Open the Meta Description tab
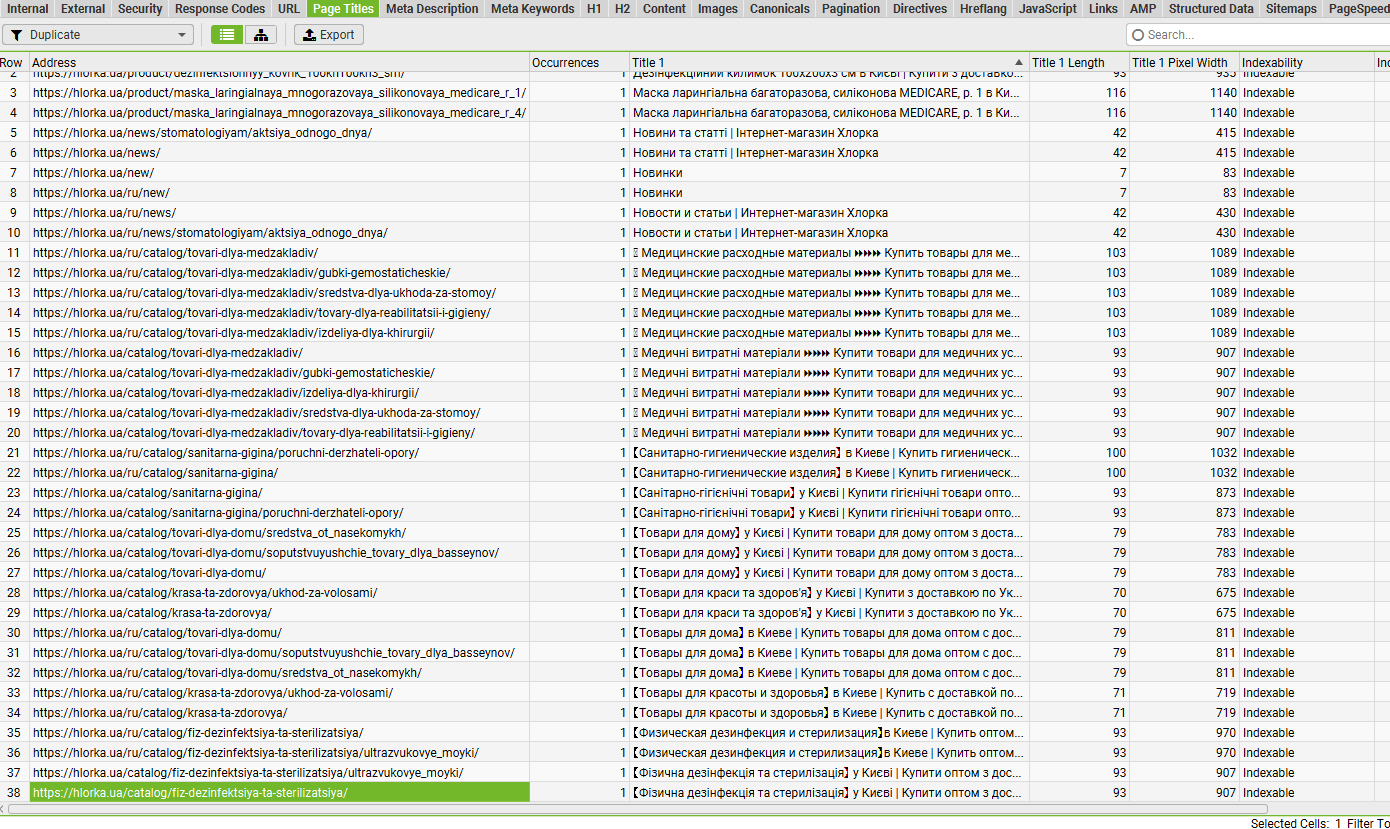Image resolution: width=1390 pixels, height=829 pixels. pyautogui.click(x=432, y=9)
